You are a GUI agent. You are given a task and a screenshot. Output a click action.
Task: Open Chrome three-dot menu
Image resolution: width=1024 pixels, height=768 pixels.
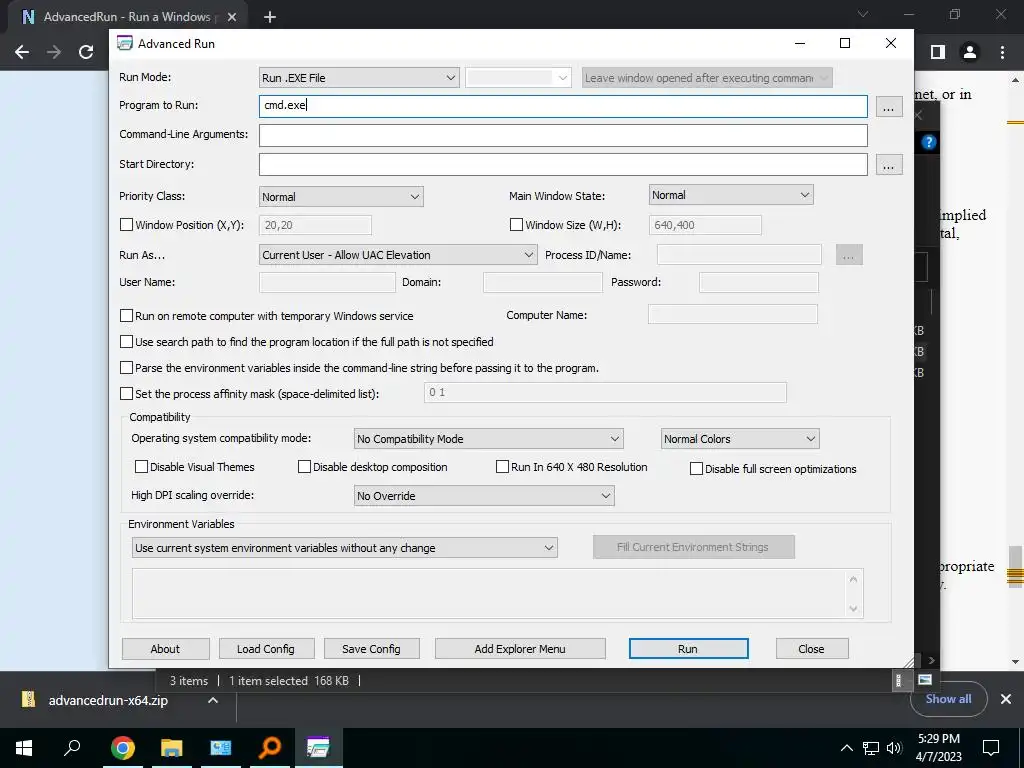(x=1002, y=52)
